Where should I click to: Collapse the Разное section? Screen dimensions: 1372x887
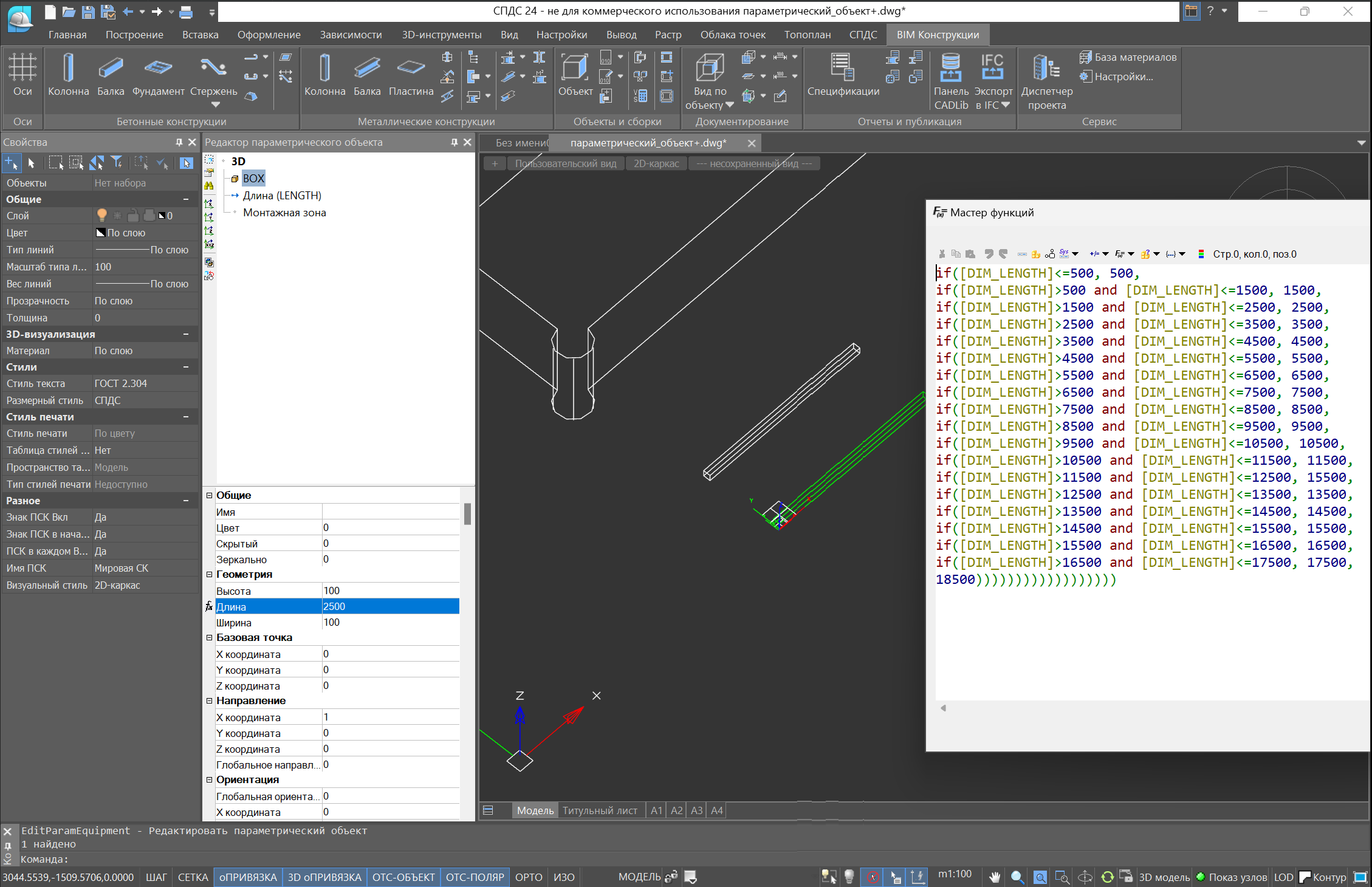[186, 501]
